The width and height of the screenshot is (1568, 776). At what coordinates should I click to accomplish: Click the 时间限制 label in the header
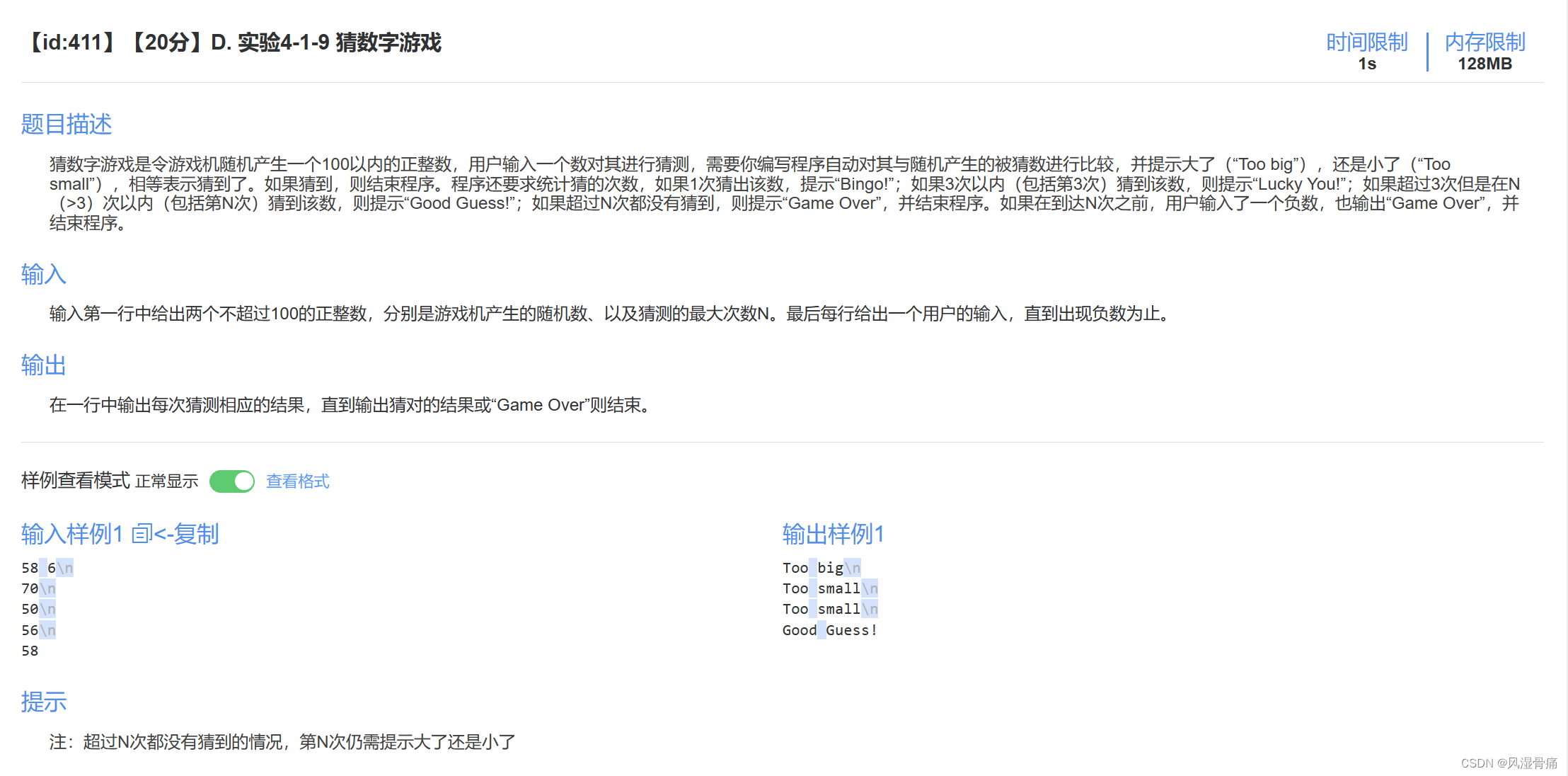tap(1366, 41)
